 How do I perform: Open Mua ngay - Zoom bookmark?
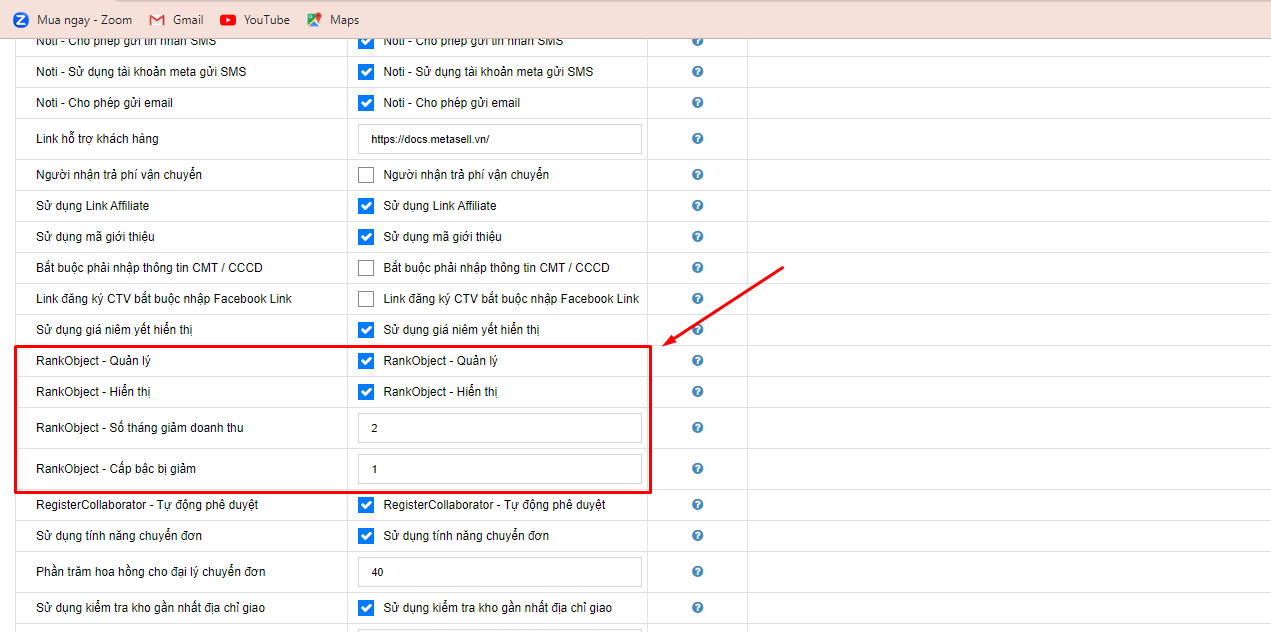tap(72, 20)
